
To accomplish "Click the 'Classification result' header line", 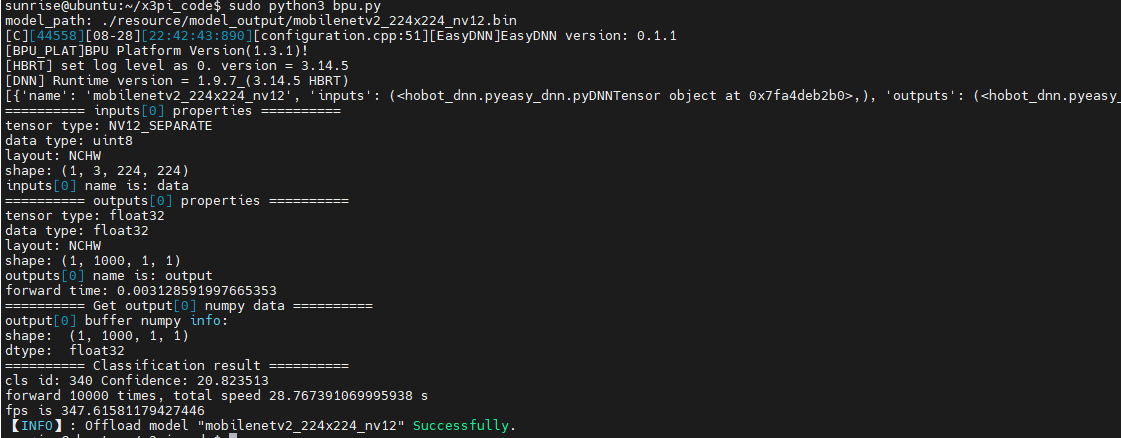I will coord(177,366).
